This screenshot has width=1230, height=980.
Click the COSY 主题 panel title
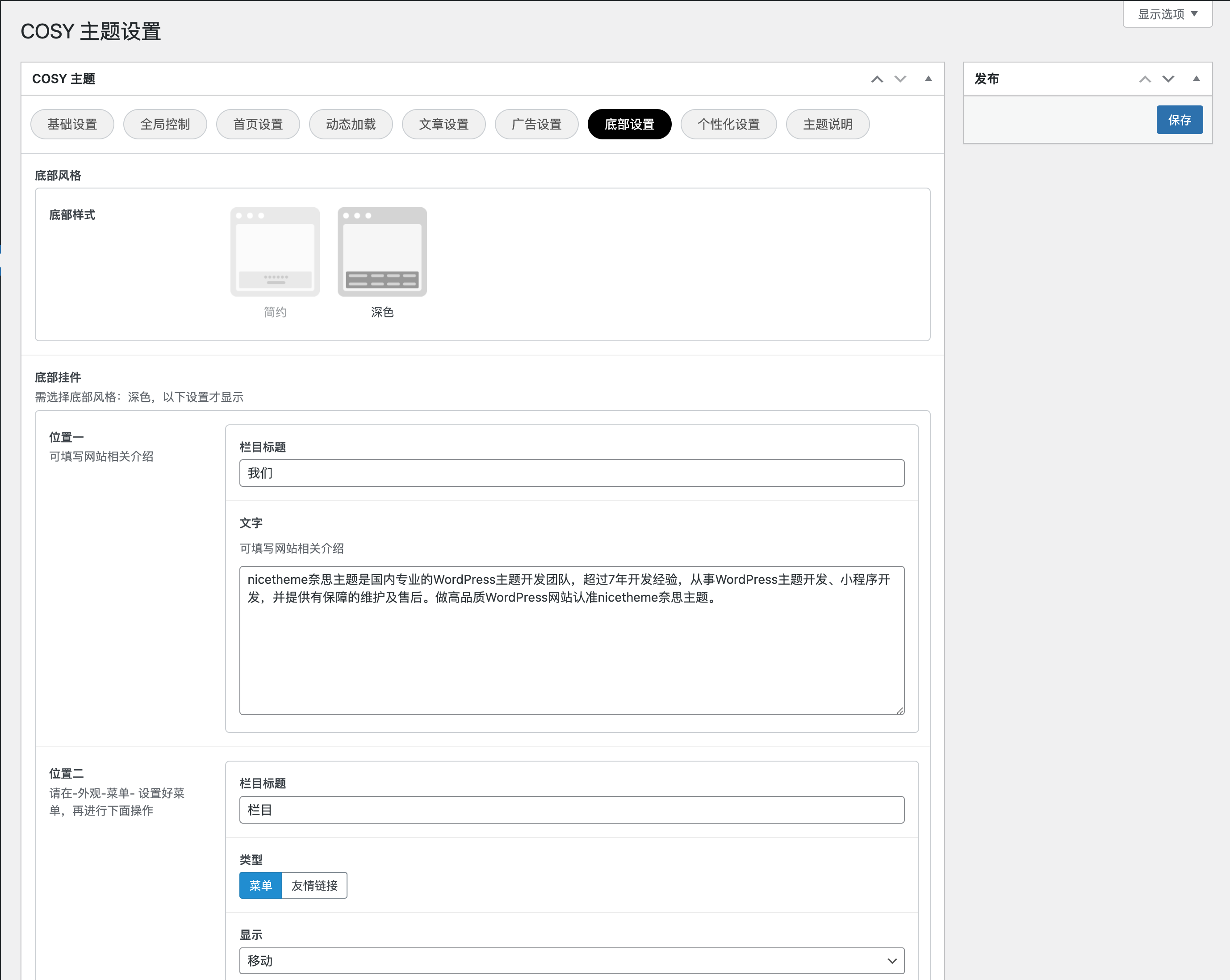pyautogui.click(x=63, y=79)
